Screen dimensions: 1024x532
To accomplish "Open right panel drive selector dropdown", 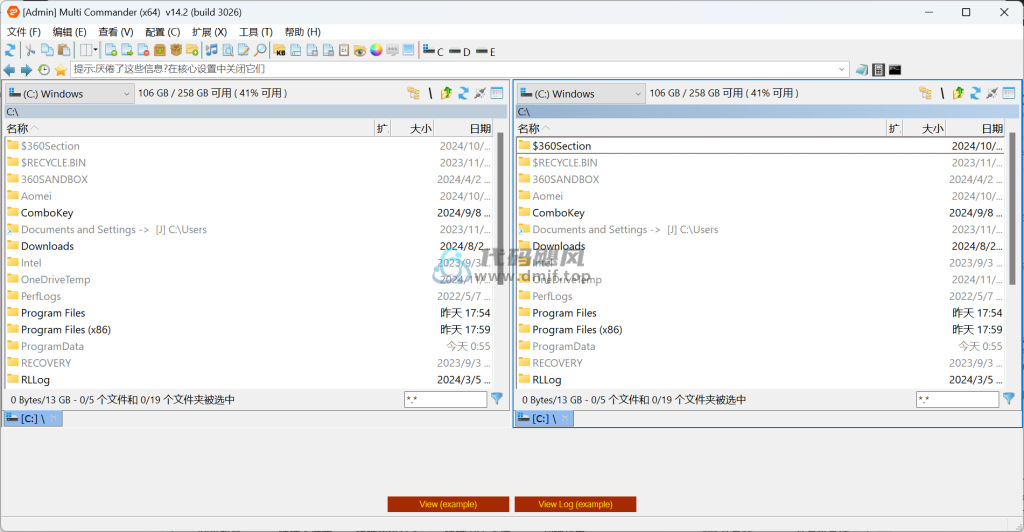I will tap(581, 93).
